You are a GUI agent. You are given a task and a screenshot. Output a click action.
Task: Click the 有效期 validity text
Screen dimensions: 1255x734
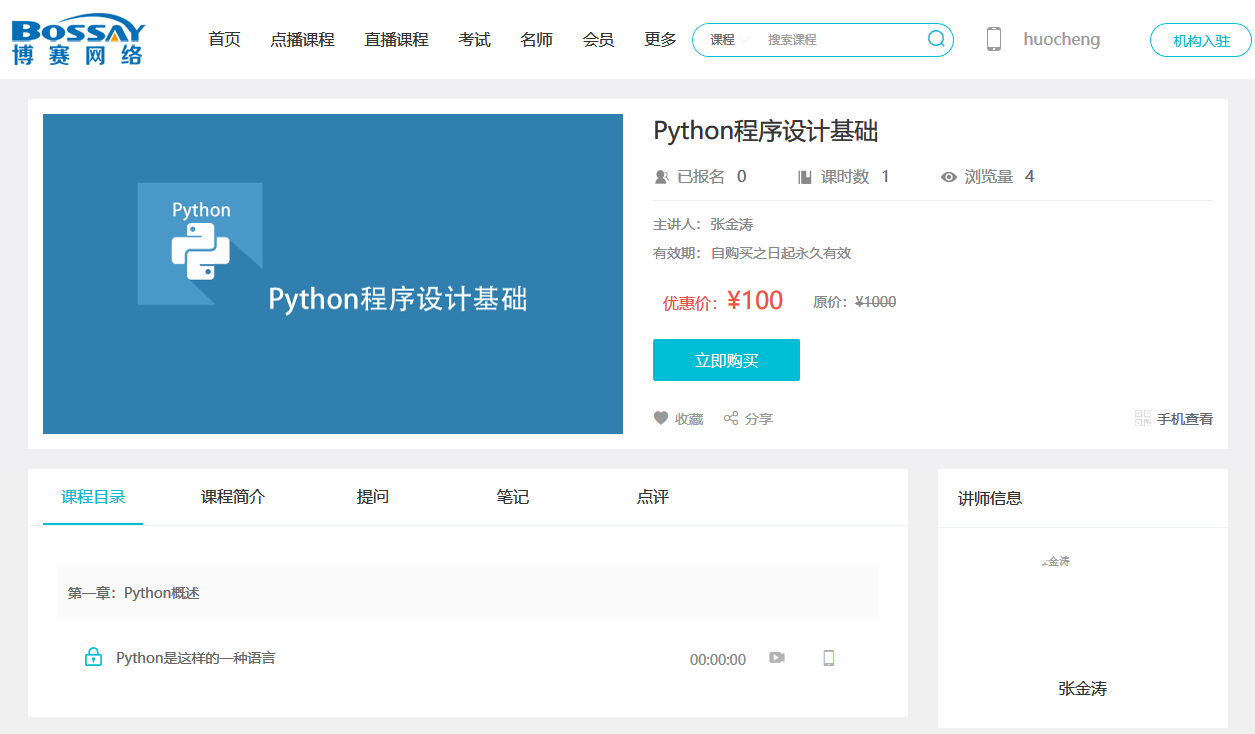point(752,253)
